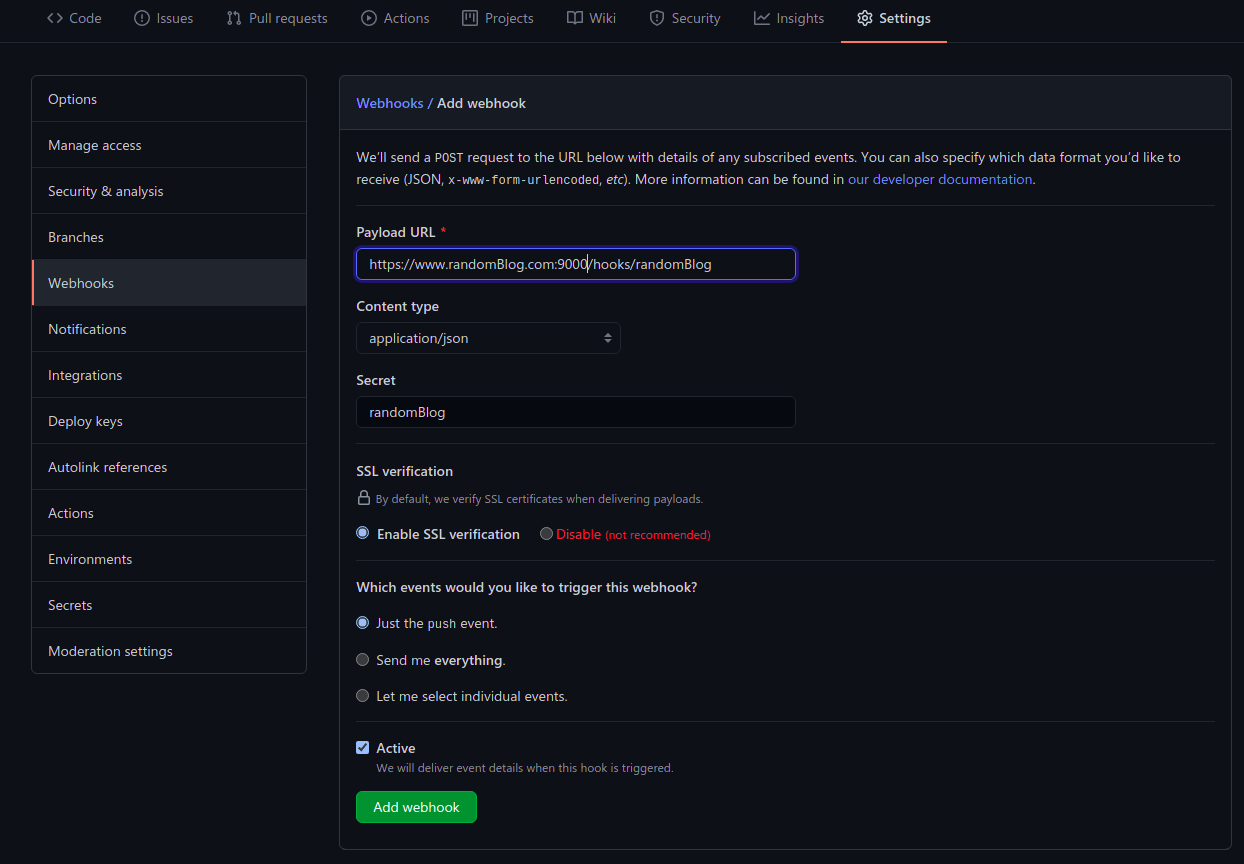The height and width of the screenshot is (864, 1244).
Task: Click the Wiki book icon
Action: tap(575, 18)
